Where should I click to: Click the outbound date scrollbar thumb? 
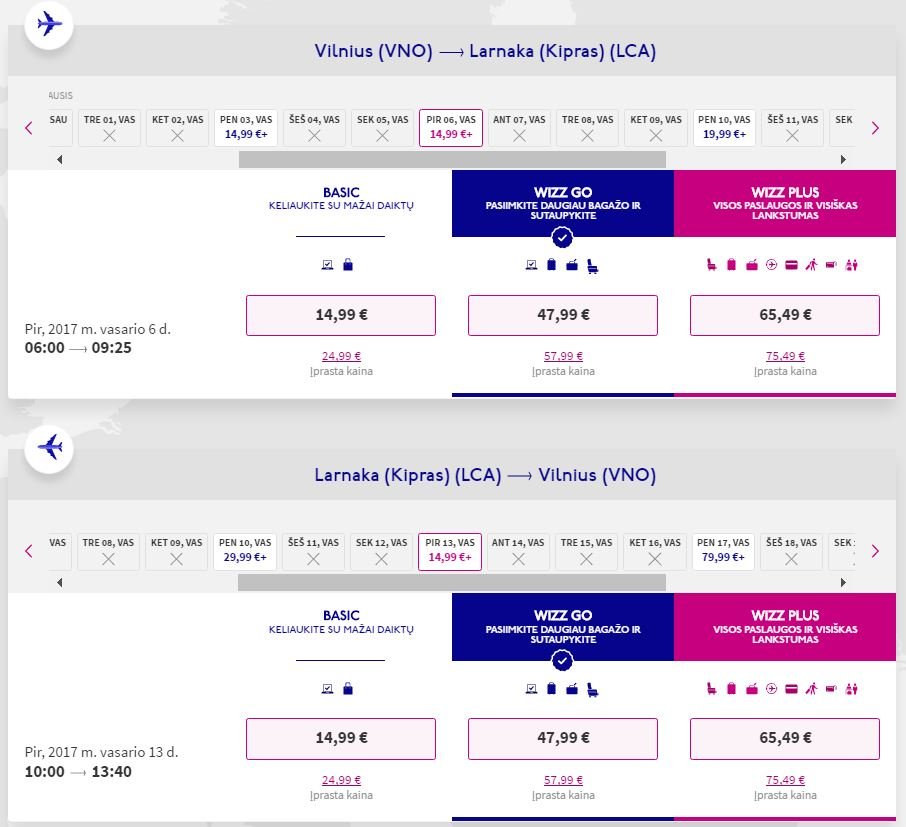(x=452, y=160)
